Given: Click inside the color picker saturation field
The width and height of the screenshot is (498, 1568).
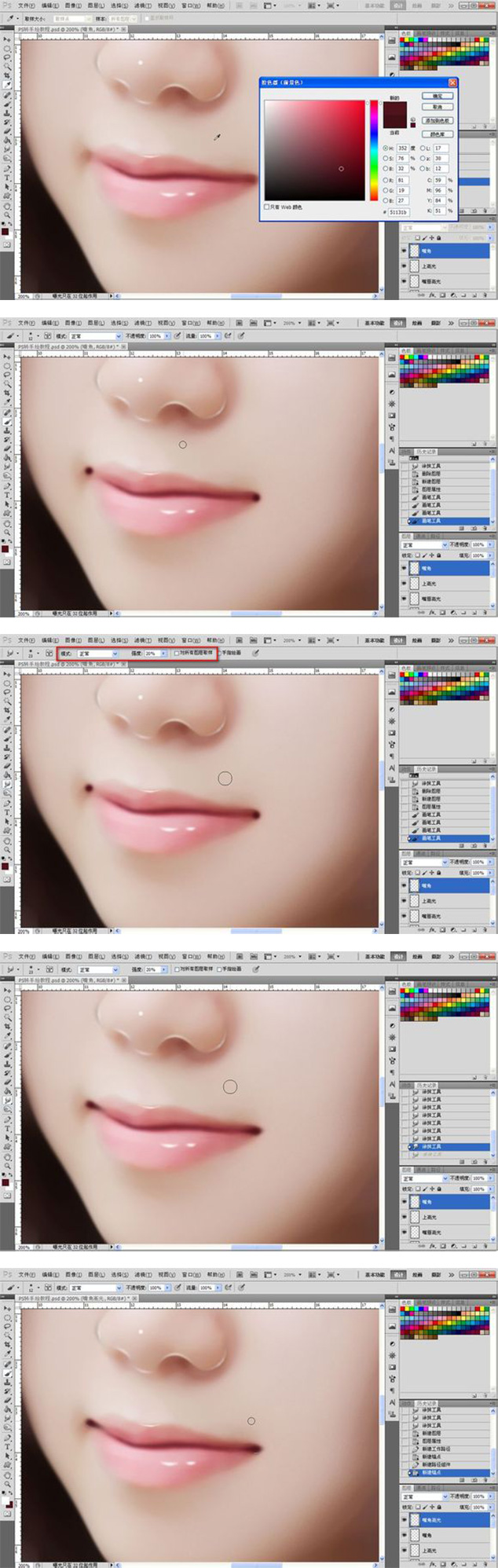Looking at the screenshot, I should 314,149.
